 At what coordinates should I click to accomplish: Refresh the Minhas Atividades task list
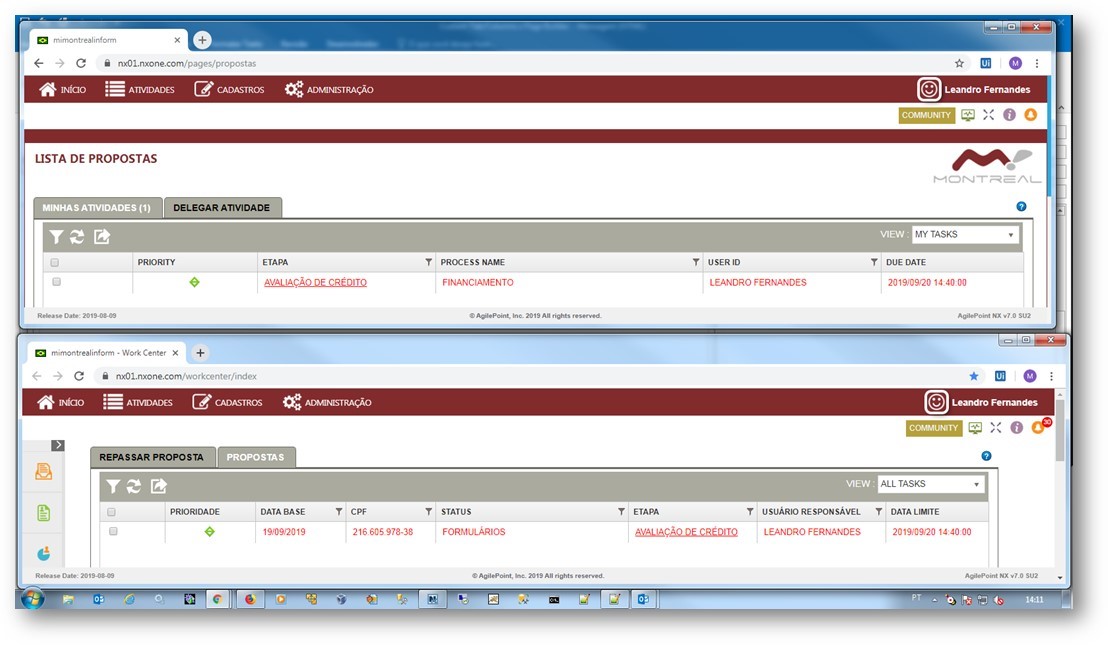(x=77, y=237)
